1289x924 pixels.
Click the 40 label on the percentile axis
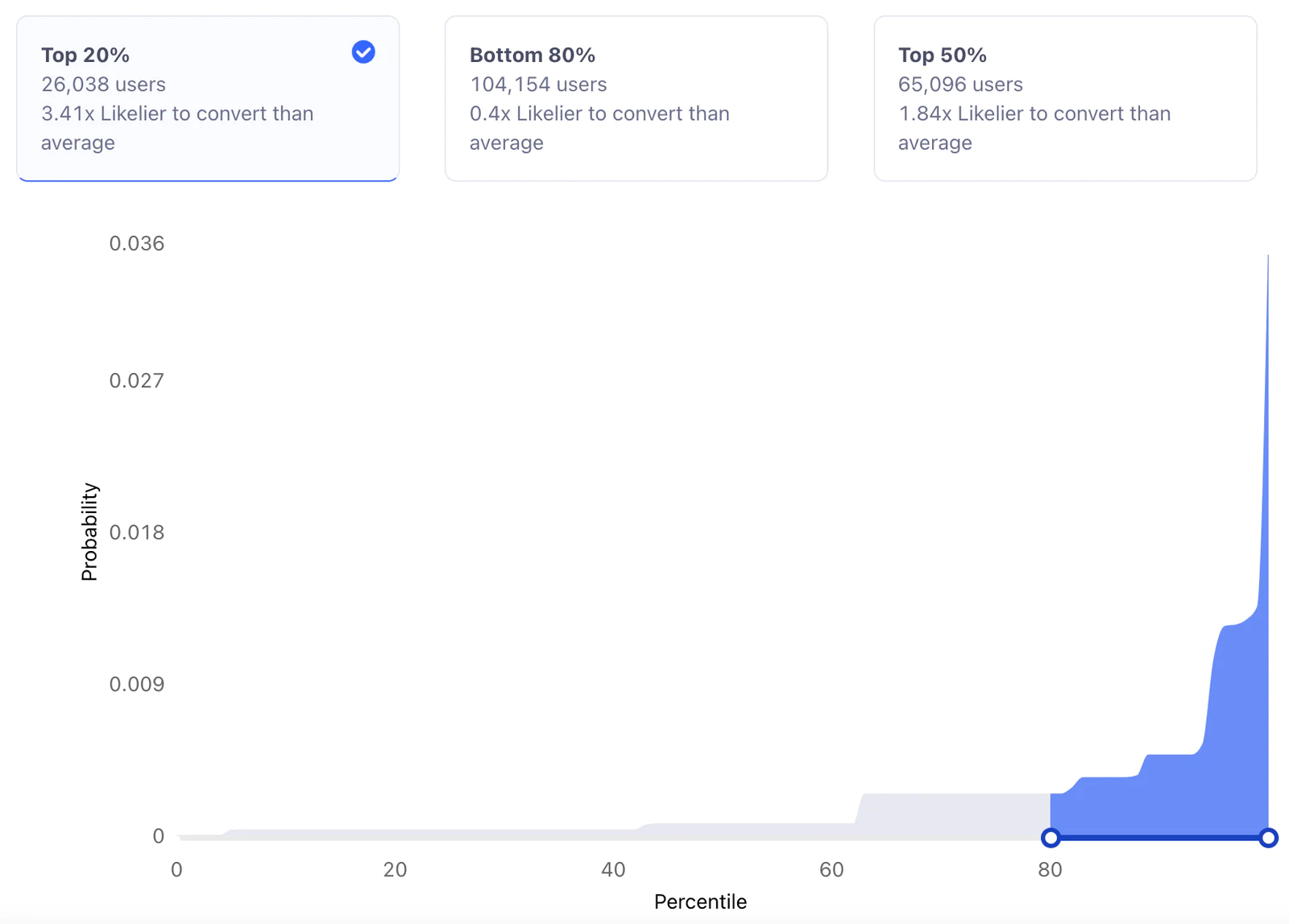click(x=613, y=870)
